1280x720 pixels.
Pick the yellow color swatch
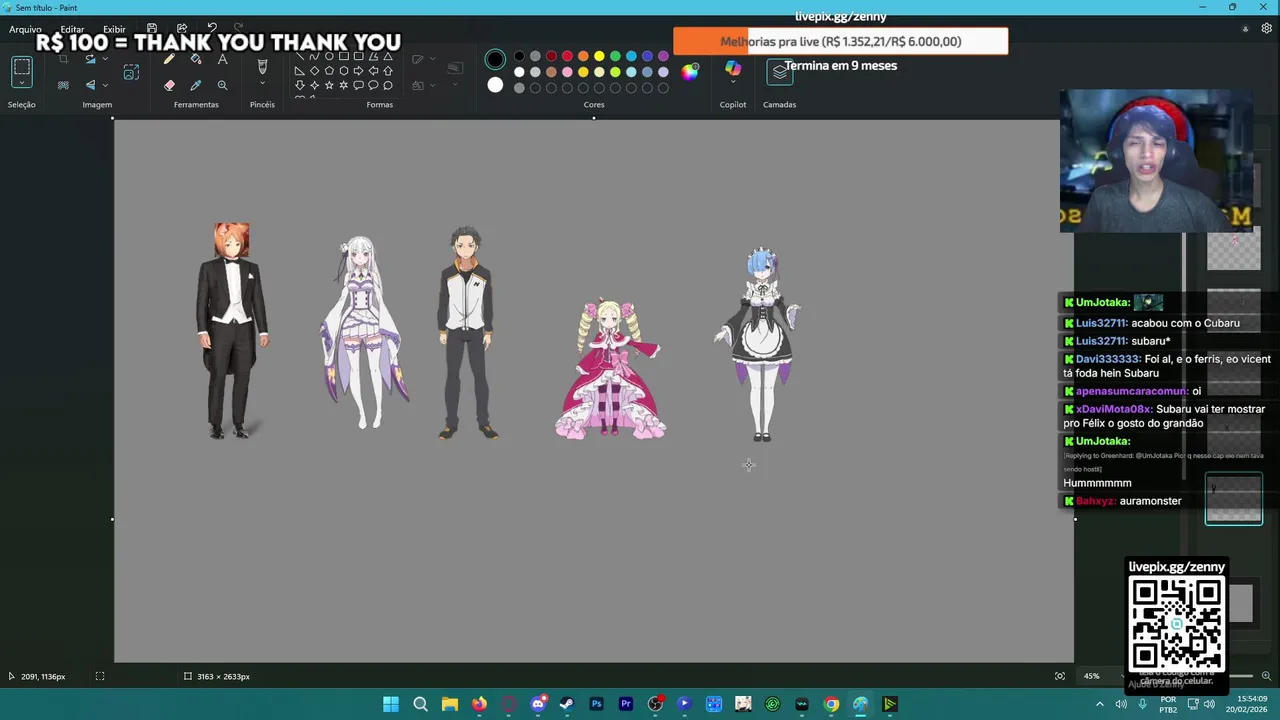click(x=599, y=56)
